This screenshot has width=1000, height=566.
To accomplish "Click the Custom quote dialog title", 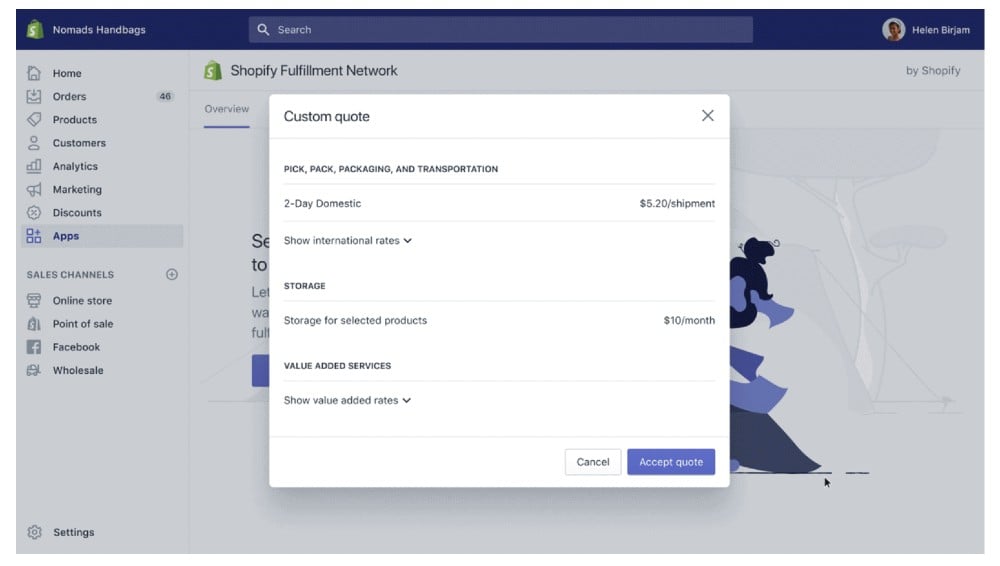I will click(327, 116).
